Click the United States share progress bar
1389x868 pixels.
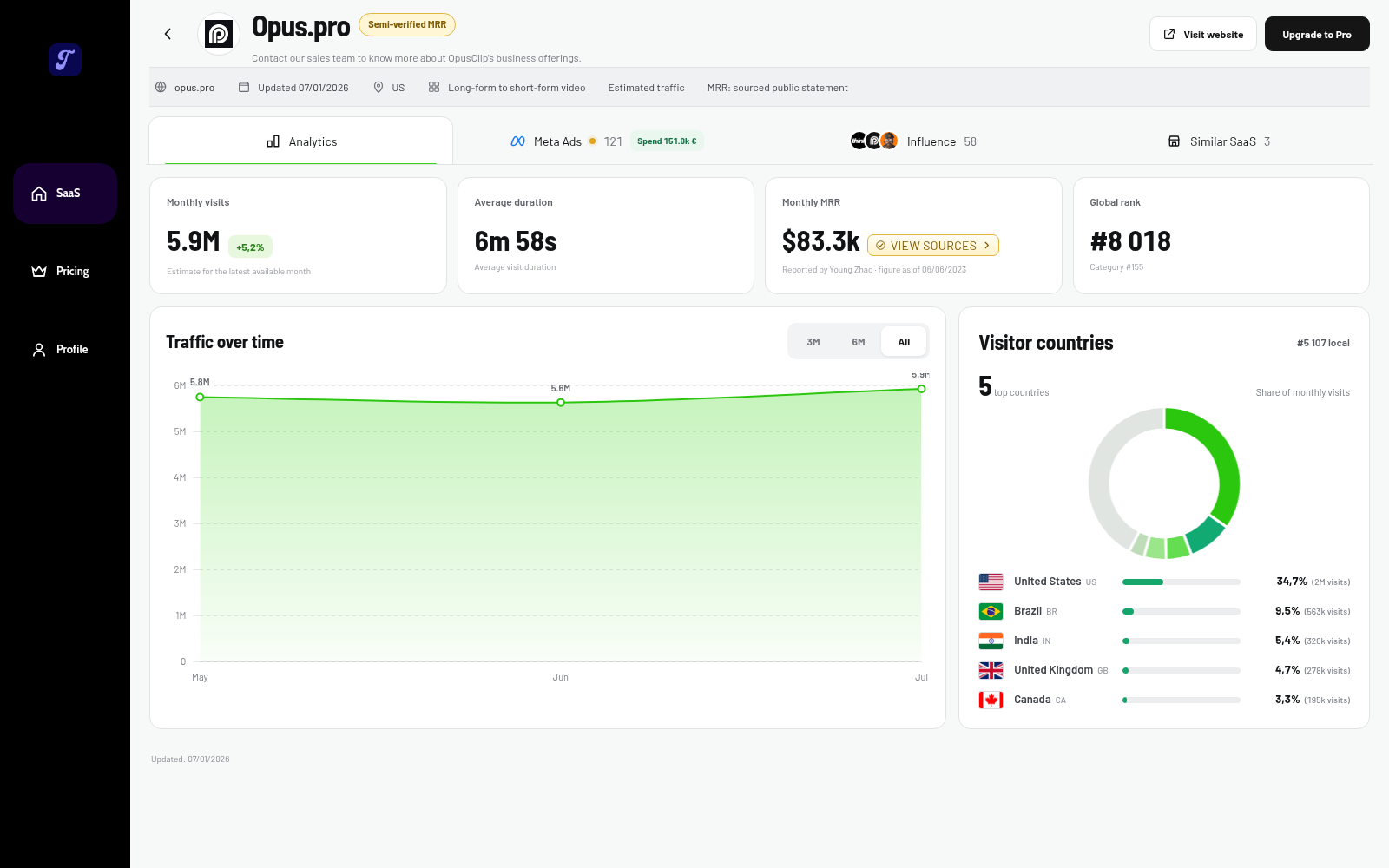pyautogui.click(x=1182, y=582)
